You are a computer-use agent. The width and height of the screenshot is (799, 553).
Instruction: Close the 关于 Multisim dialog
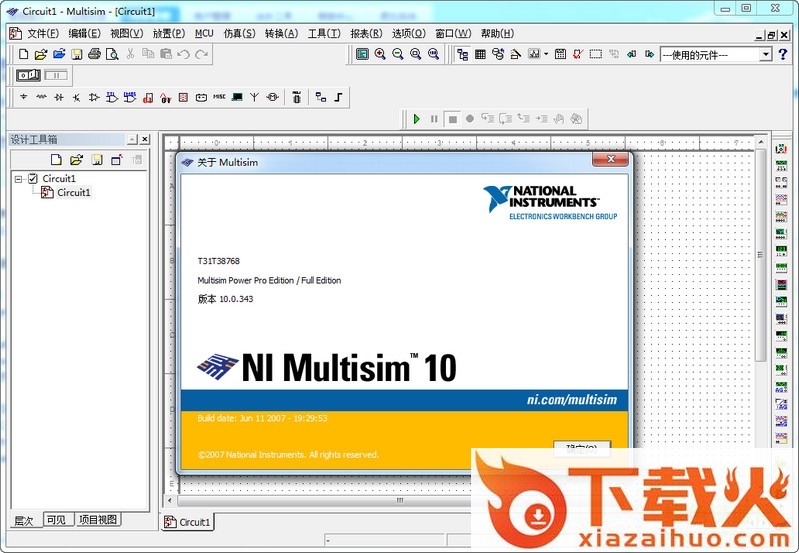pos(611,159)
